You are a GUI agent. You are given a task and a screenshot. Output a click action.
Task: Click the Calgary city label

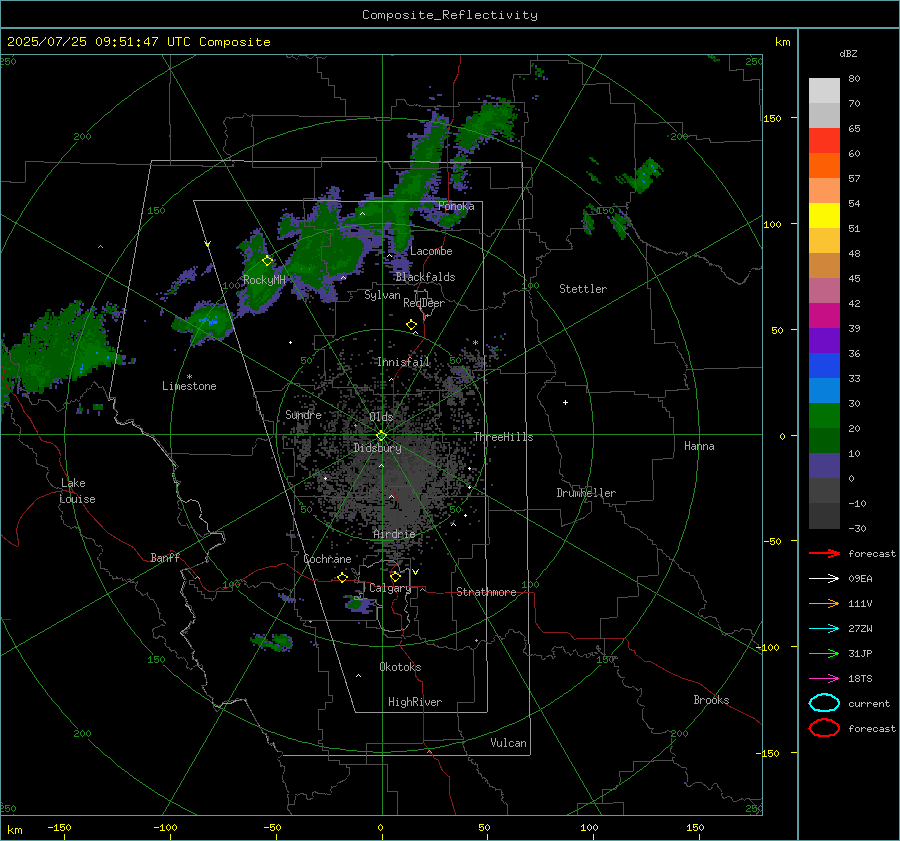point(390,588)
